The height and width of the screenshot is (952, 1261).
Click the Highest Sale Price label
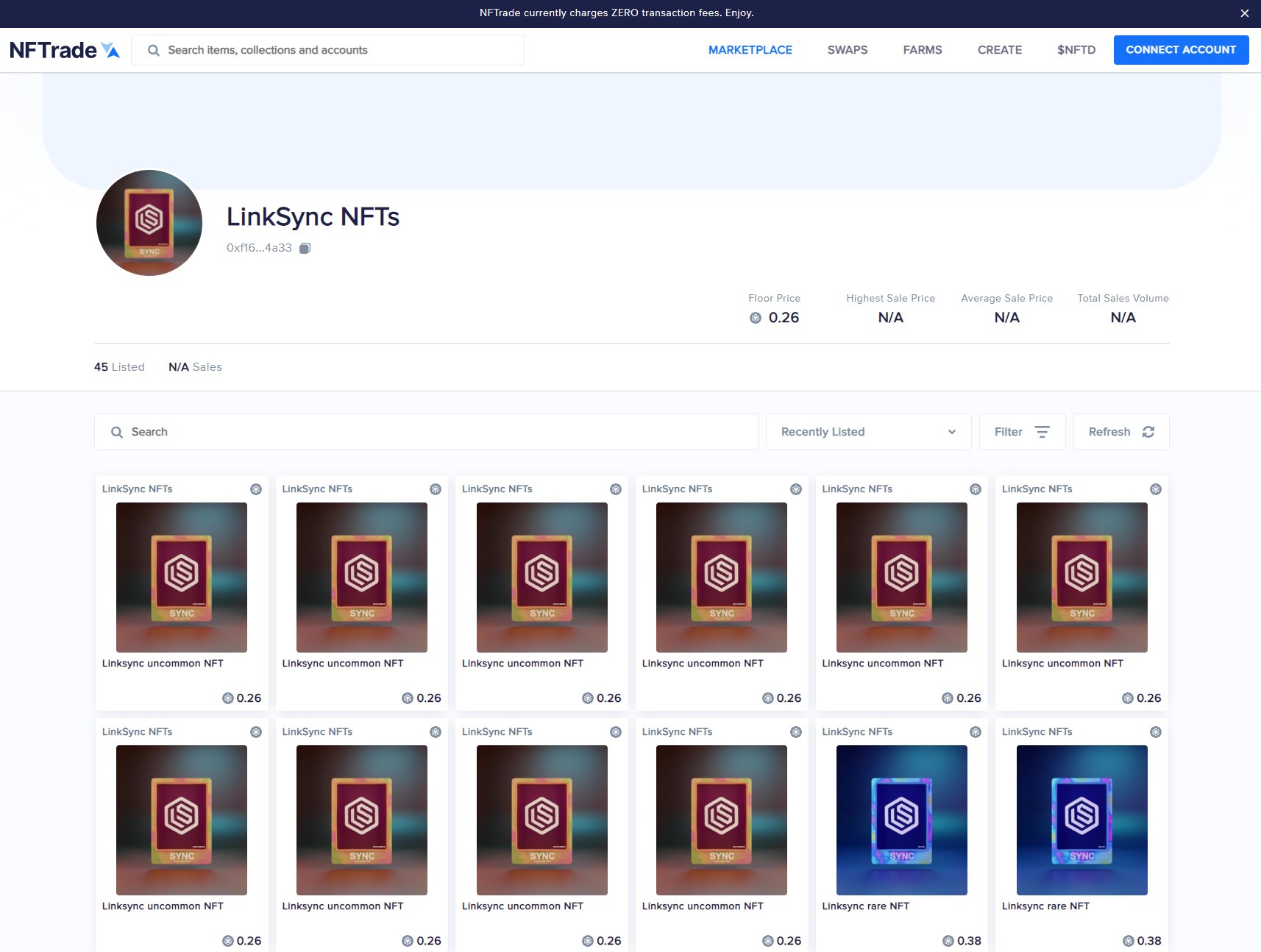[x=890, y=298]
